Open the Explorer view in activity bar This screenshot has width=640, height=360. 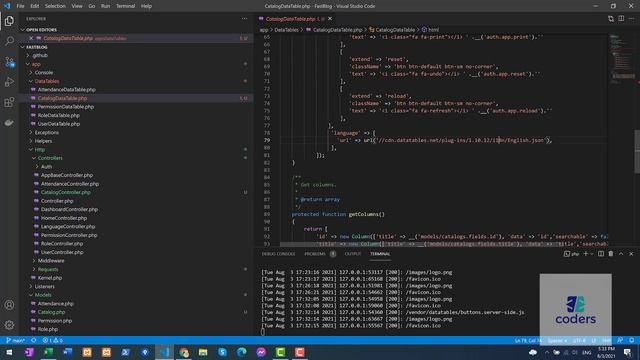pyautogui.click(x=9, y=21)
